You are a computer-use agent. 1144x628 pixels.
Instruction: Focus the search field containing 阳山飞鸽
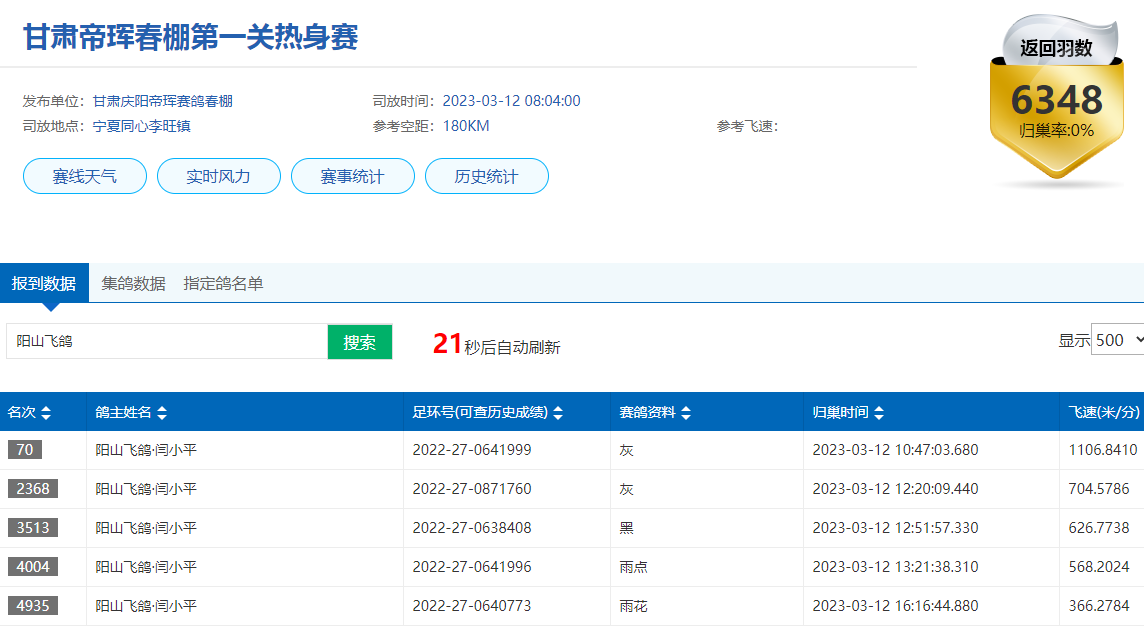tap(167, 341)
